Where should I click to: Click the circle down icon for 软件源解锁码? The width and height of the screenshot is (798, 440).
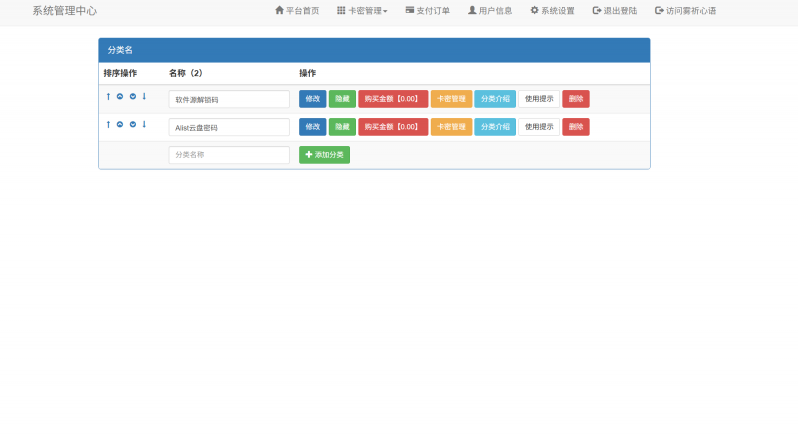tap(132, 97)
